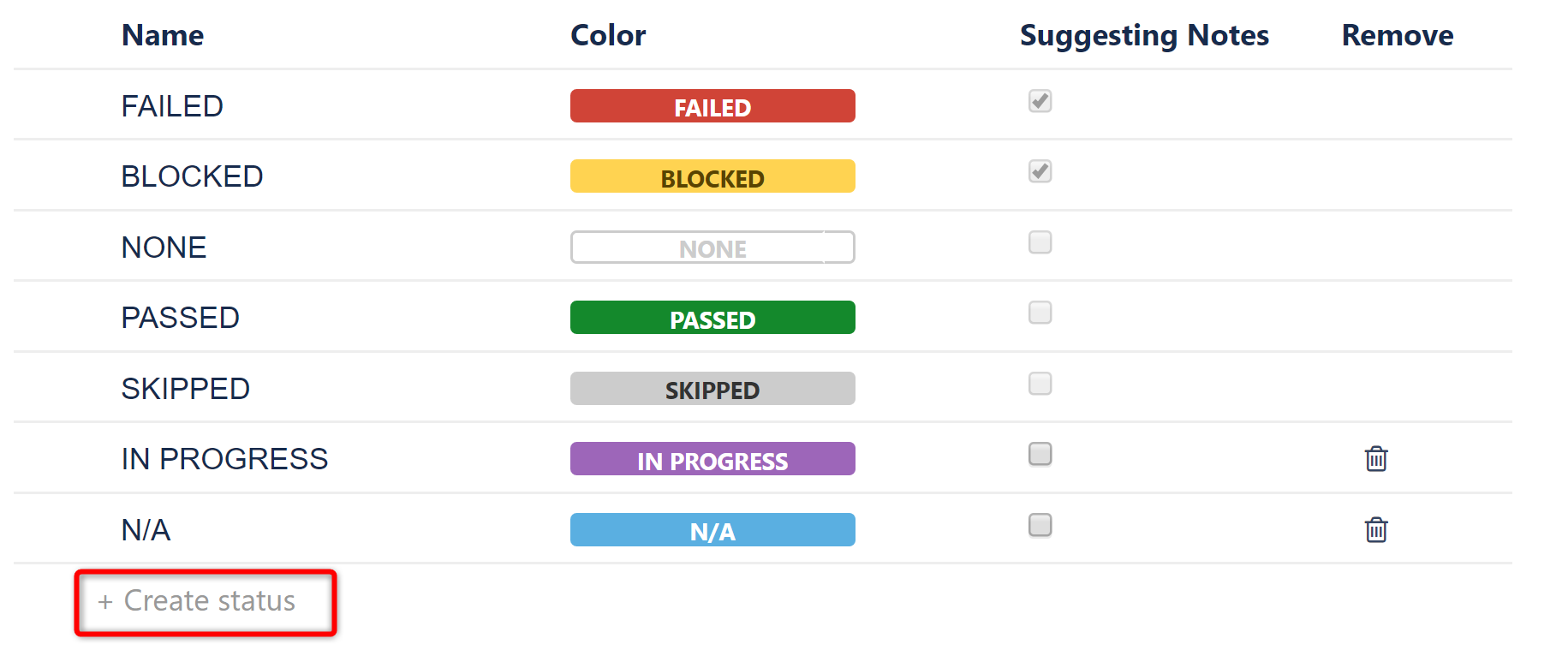Viewport: 1568px width, 650px height.
Task: Enable Suggesting Notes for PASSED status
Action: click(x=1040, y=313)
